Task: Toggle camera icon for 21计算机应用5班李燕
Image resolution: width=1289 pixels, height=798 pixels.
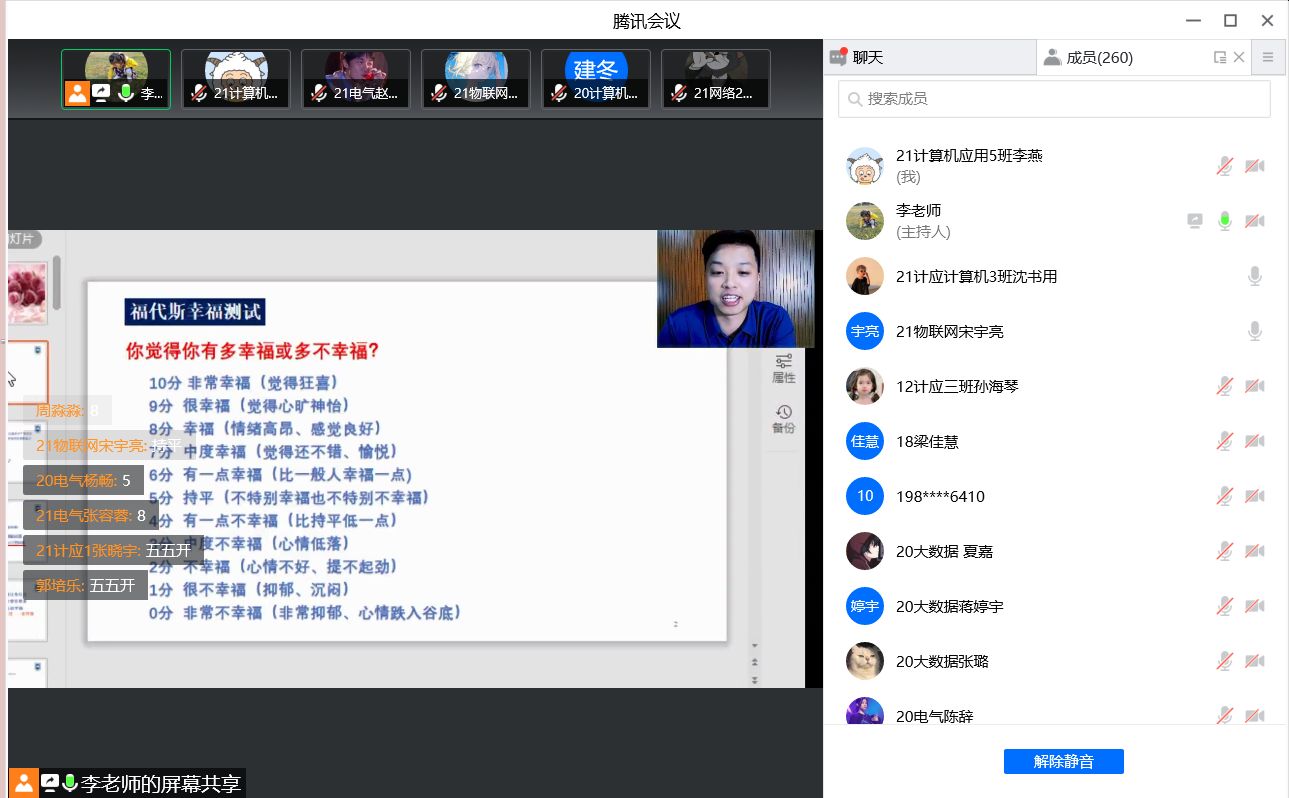Action: point(1254,166)
